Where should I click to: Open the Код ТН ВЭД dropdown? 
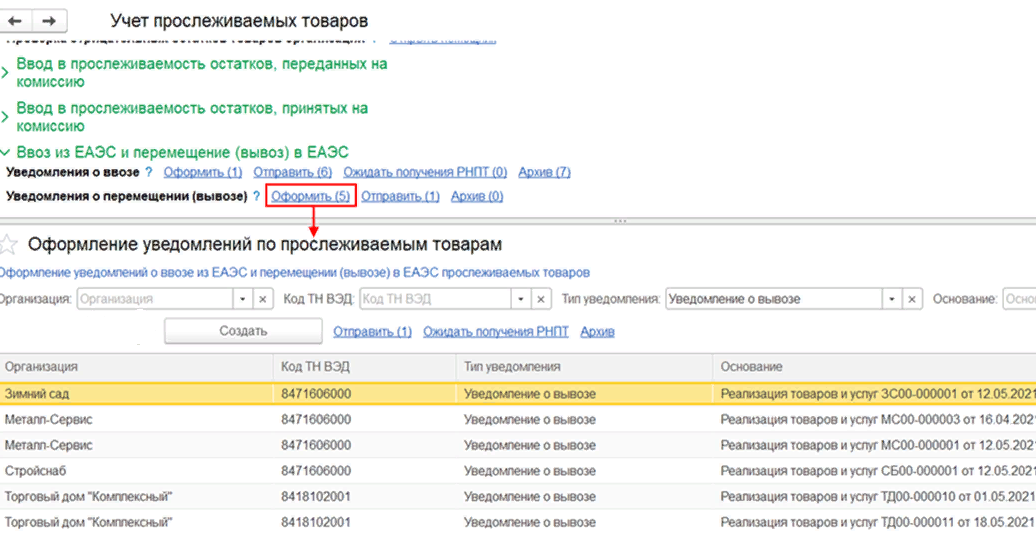(x=520, y=299)
